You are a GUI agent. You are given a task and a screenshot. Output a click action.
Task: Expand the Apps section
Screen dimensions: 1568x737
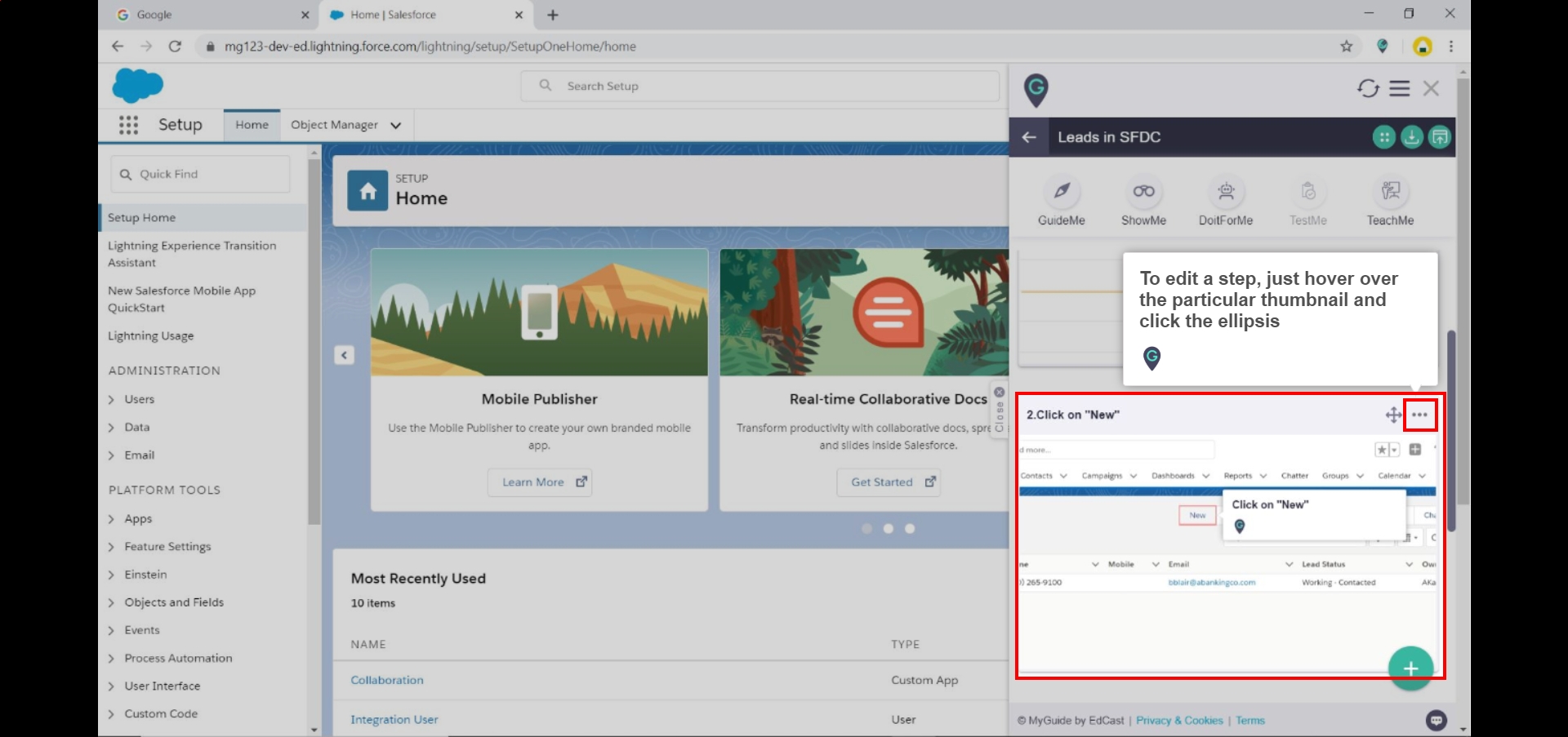tap(111, 519)
